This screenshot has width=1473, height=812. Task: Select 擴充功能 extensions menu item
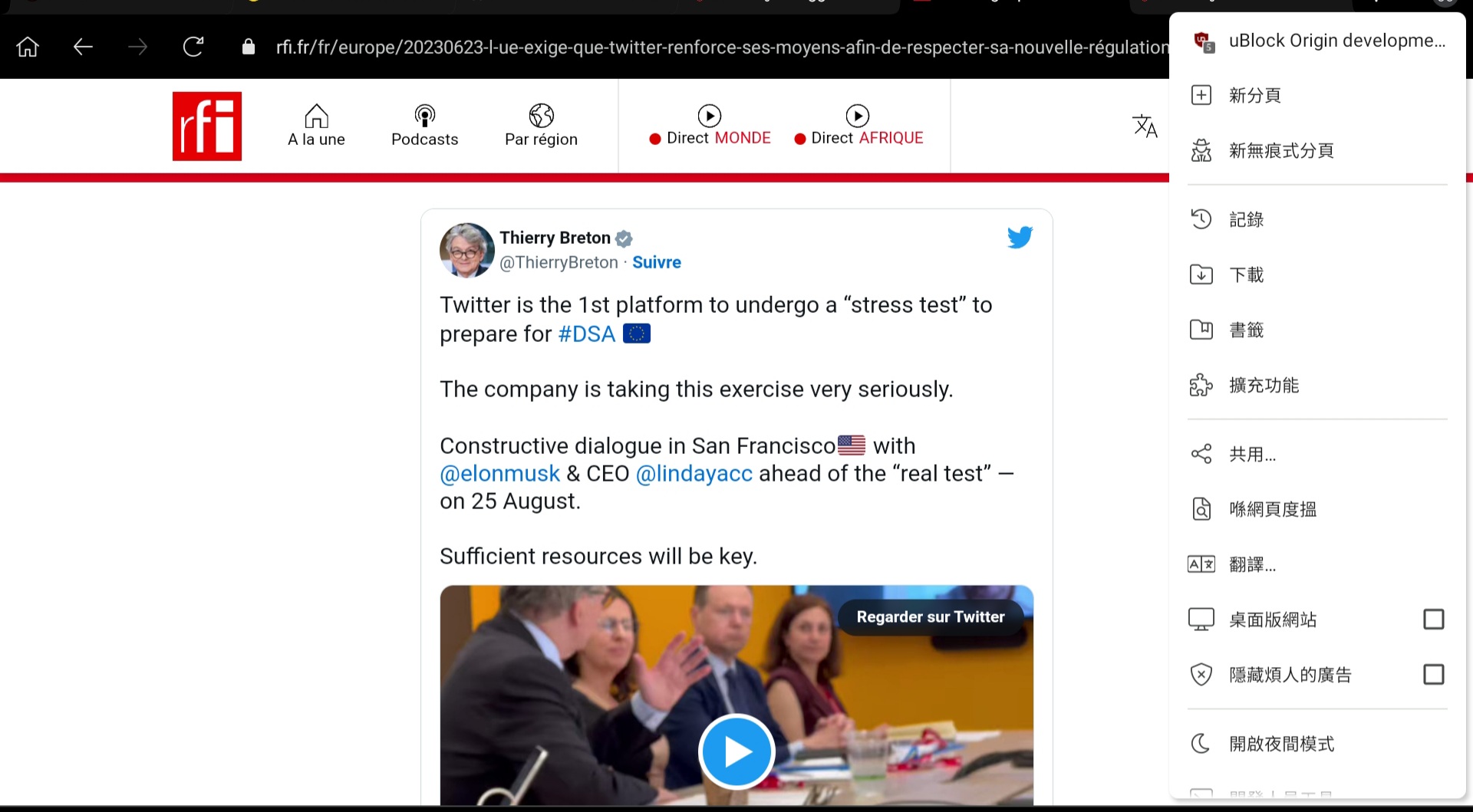[x=1317, y=385]
